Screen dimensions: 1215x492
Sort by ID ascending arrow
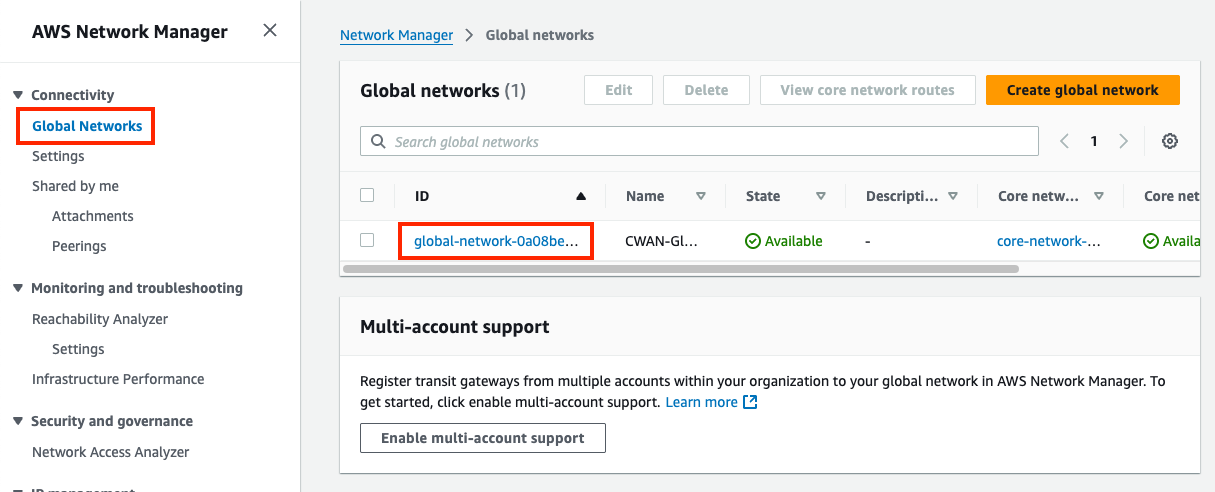point(581,197)
